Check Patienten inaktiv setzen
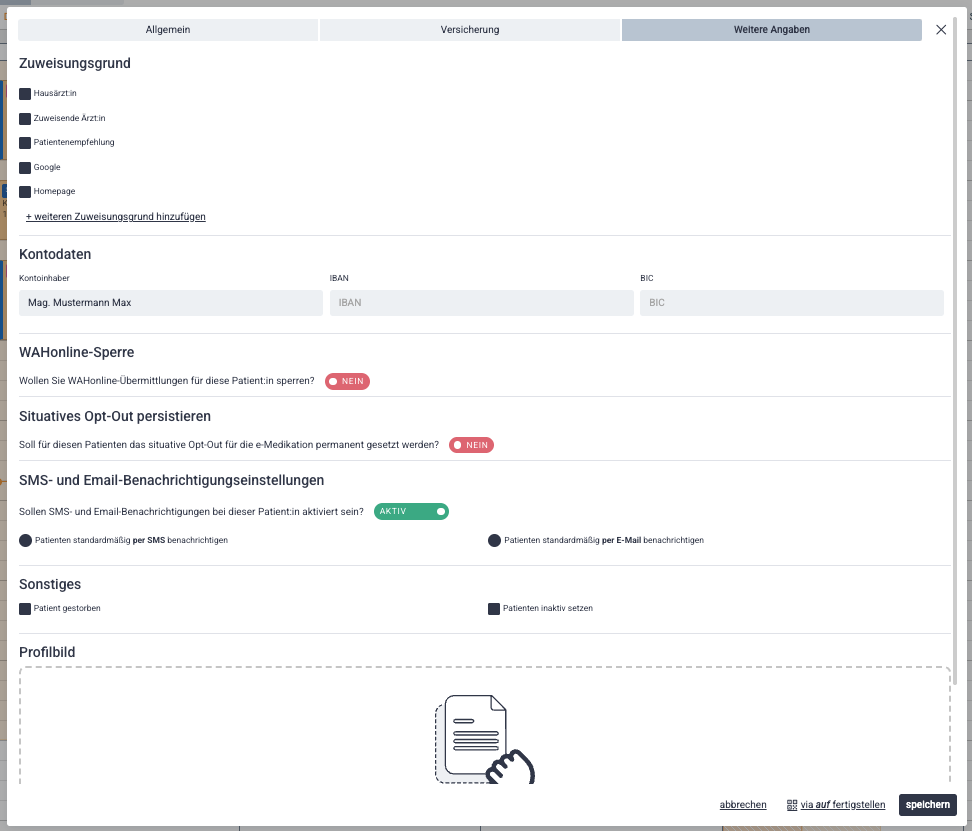 pyautogui.click(x=494, y=608)
